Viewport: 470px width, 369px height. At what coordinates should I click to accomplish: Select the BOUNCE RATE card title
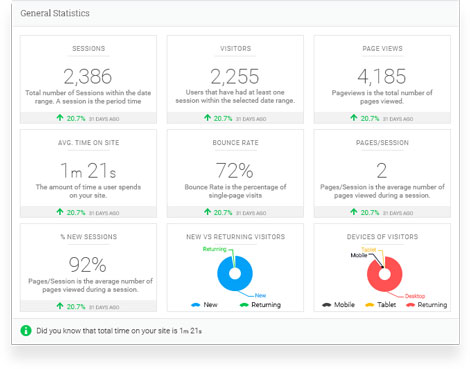coord(235,143)
